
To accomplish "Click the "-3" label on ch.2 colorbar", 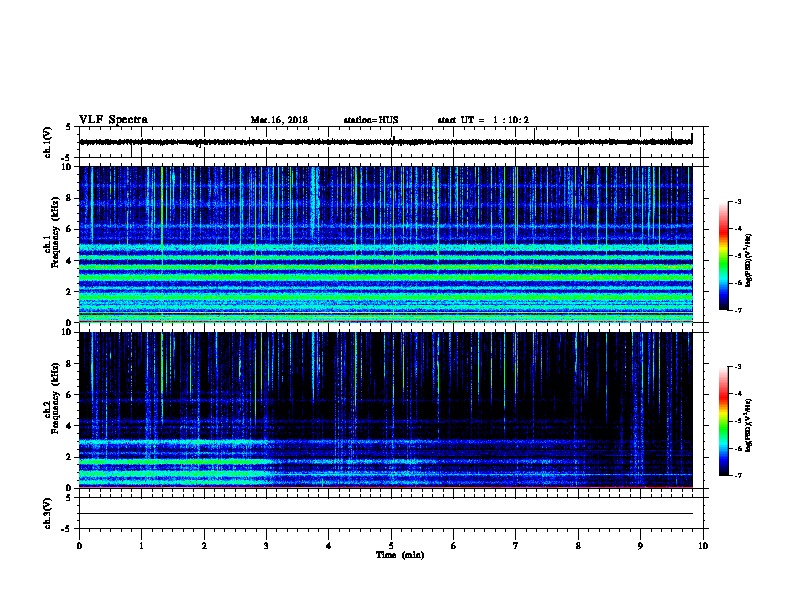I will click(738, 367).
